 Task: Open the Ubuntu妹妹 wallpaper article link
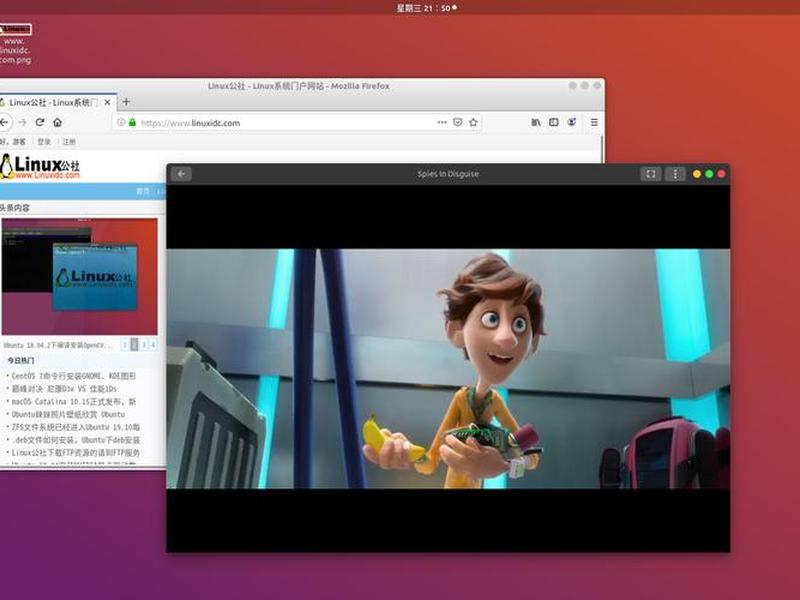point(68,414)
